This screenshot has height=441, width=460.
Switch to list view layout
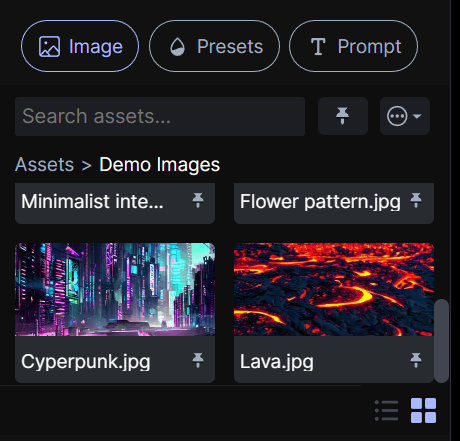[x=386, y=410]
